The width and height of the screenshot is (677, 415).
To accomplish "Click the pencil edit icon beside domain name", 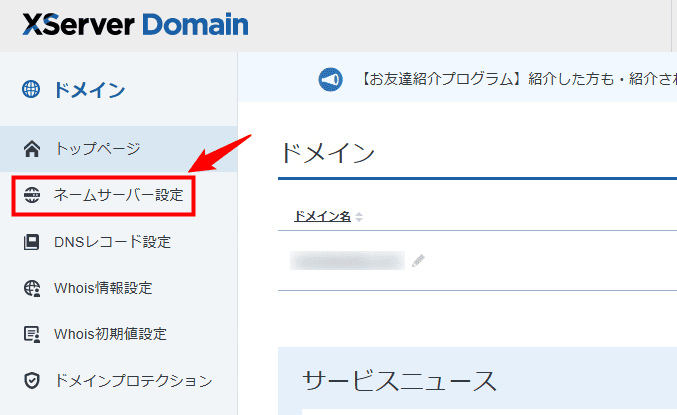I will coord(418,261).
